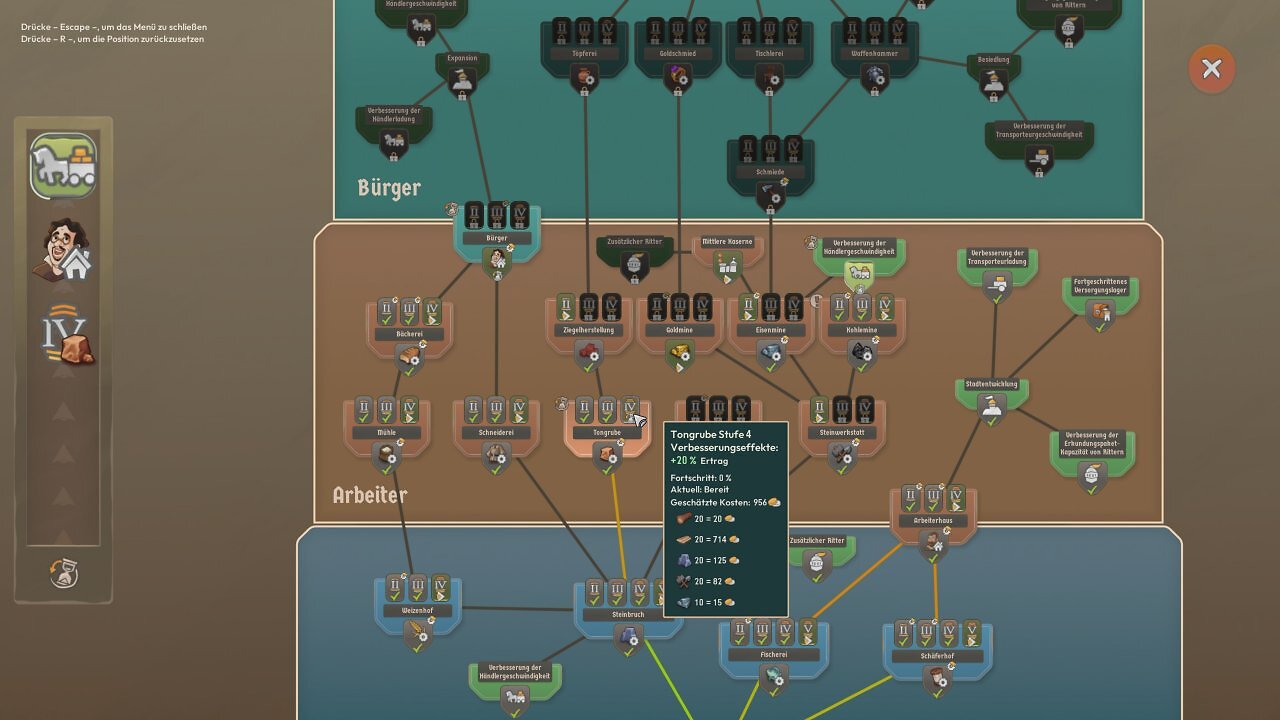The width and height of the screenshot is (1280, 720).
Task: Start Schäferhof level V upgrade
Action: (x=971, y=634)
